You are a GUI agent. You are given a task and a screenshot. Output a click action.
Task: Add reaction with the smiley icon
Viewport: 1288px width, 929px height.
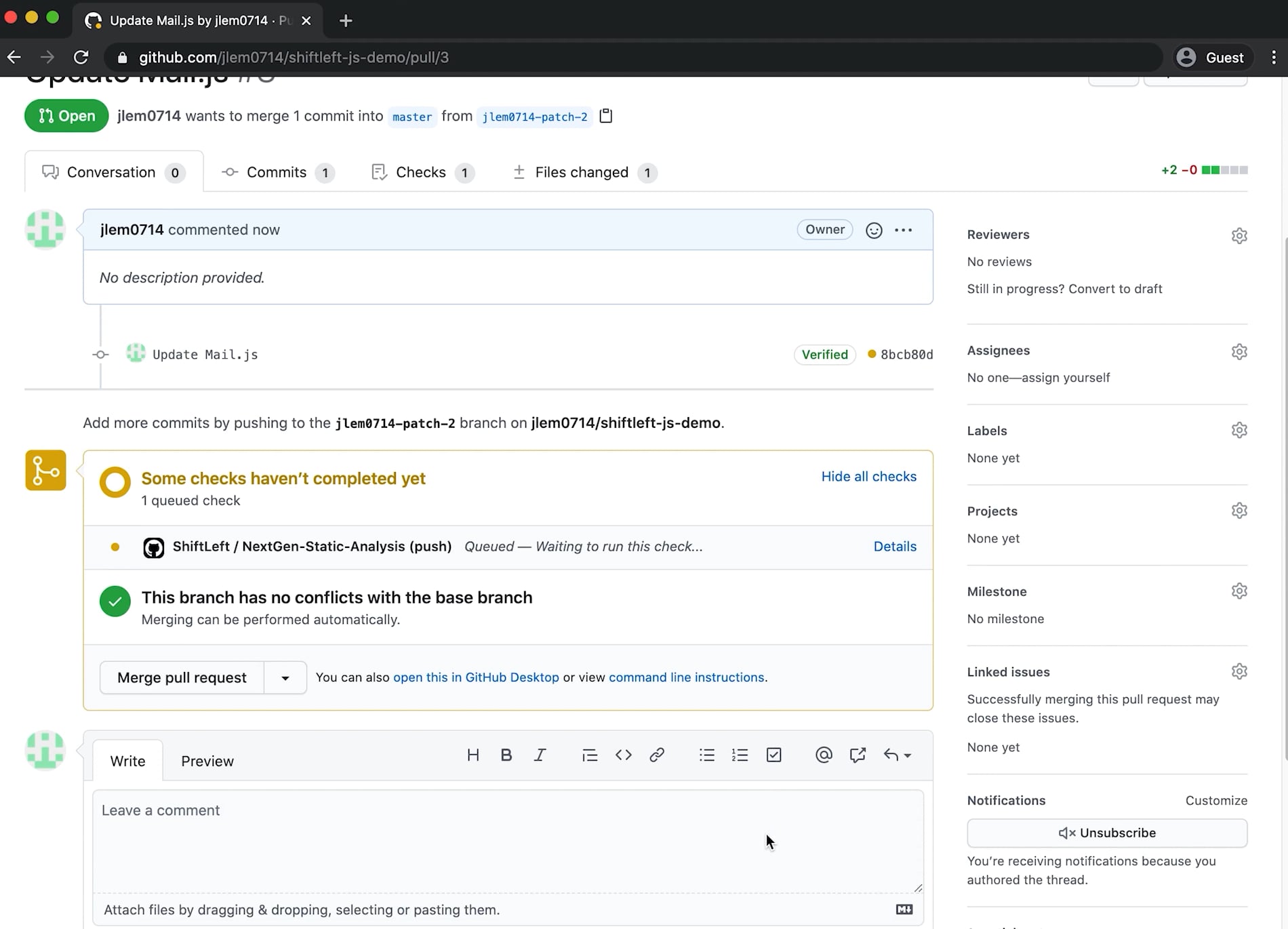tap(874, 231)
